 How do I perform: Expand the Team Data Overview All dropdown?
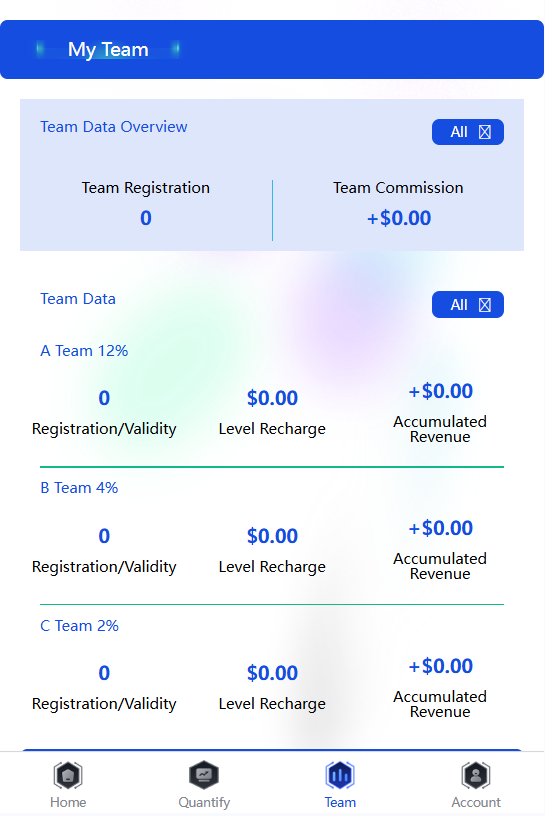coord(468,132)
